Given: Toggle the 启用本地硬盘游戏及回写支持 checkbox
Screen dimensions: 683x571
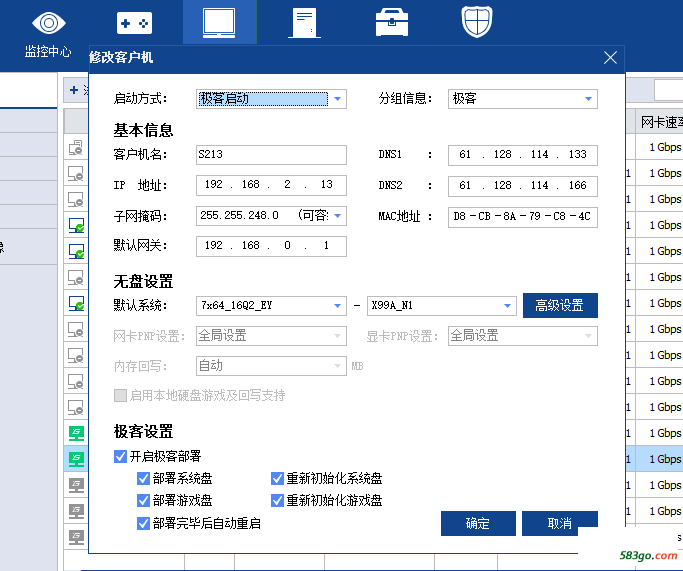Looking at the screenshot, I should (x=120, y=395).
